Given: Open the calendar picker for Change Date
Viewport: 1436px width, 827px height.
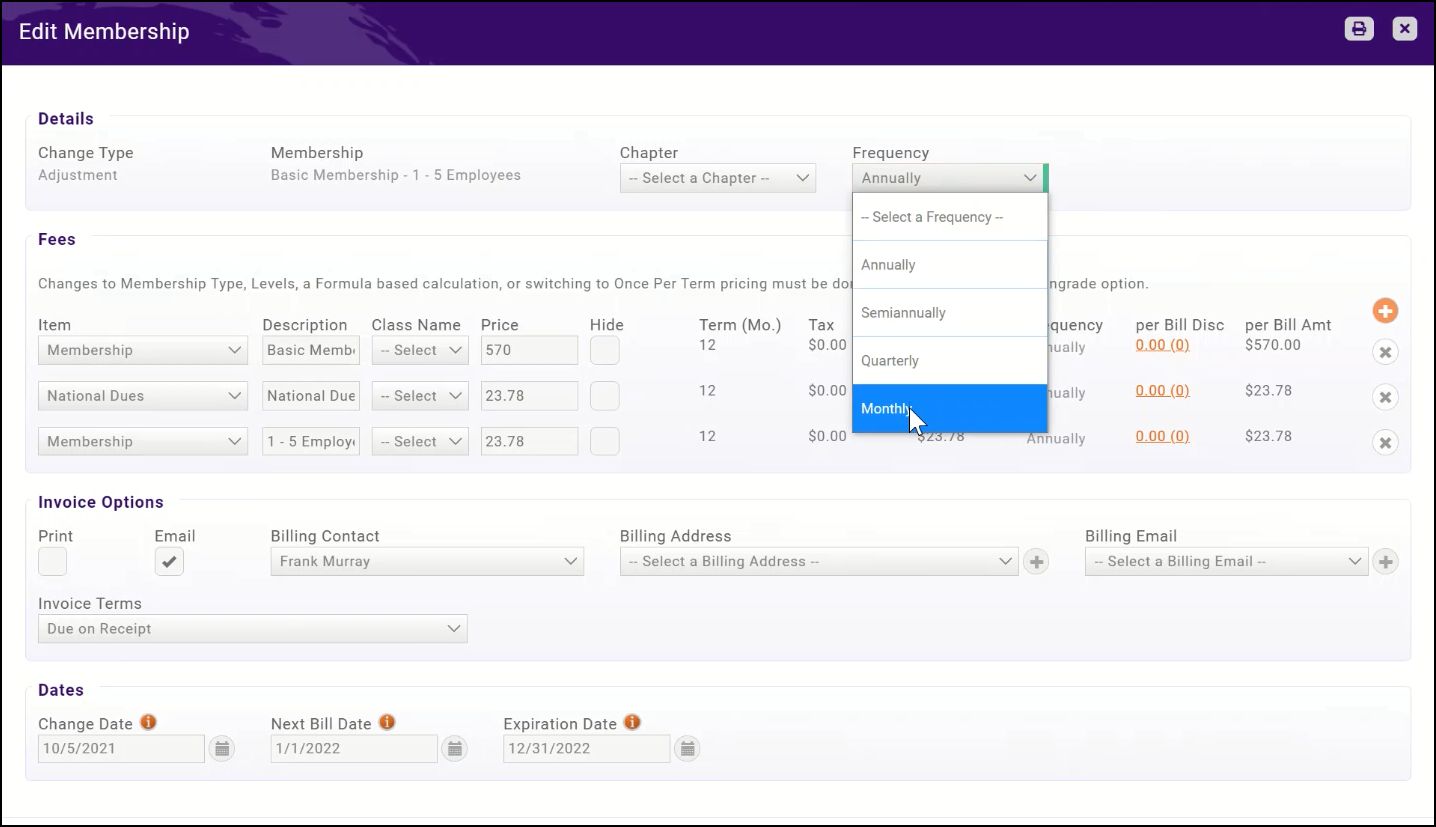Looking at the screenshot, I should (221, 748).
